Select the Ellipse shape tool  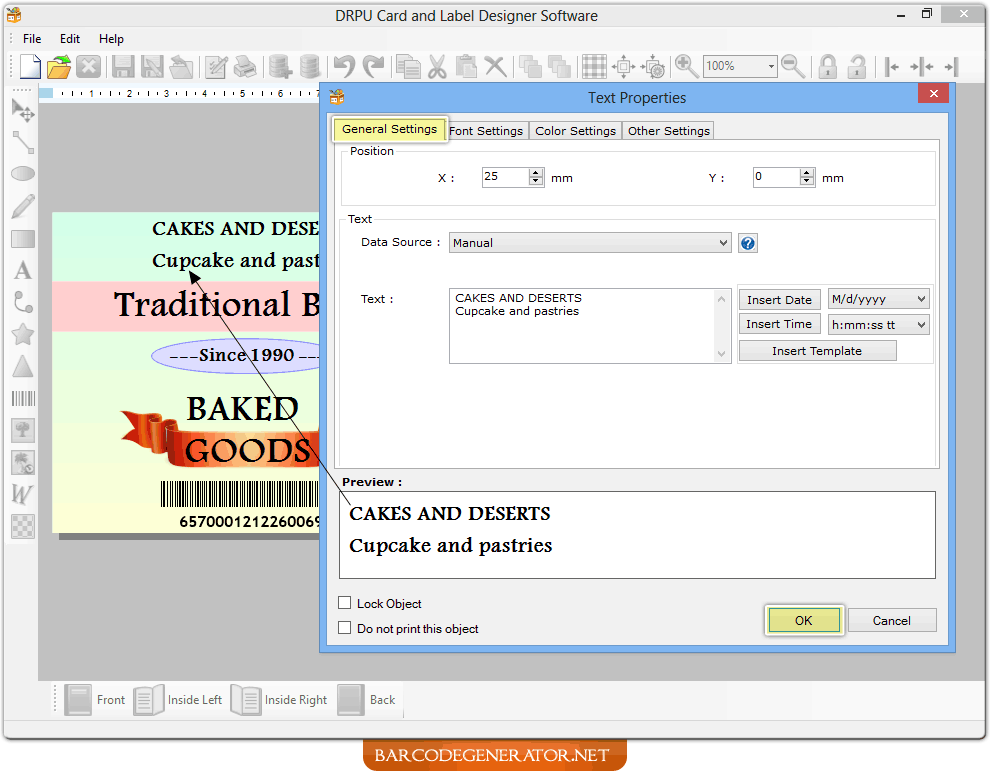23,174
